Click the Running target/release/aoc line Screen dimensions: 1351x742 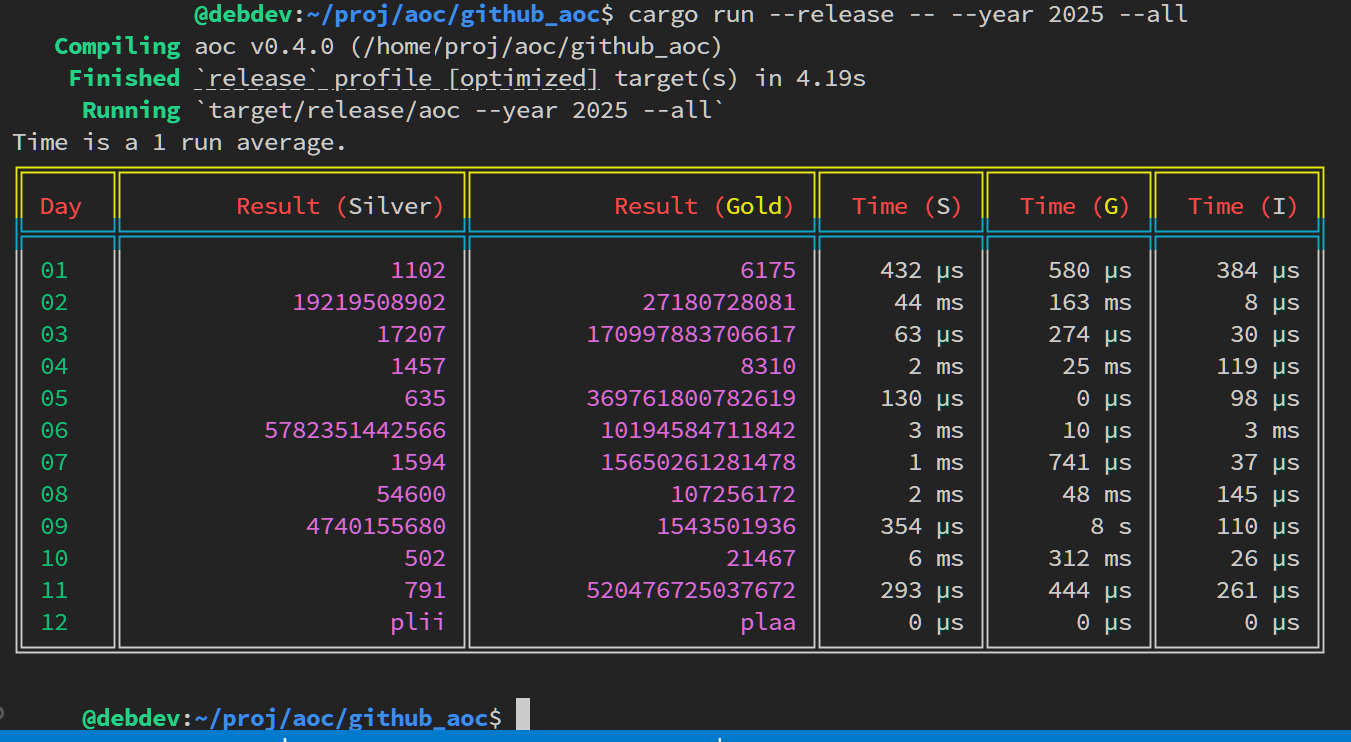pos(400,110)
